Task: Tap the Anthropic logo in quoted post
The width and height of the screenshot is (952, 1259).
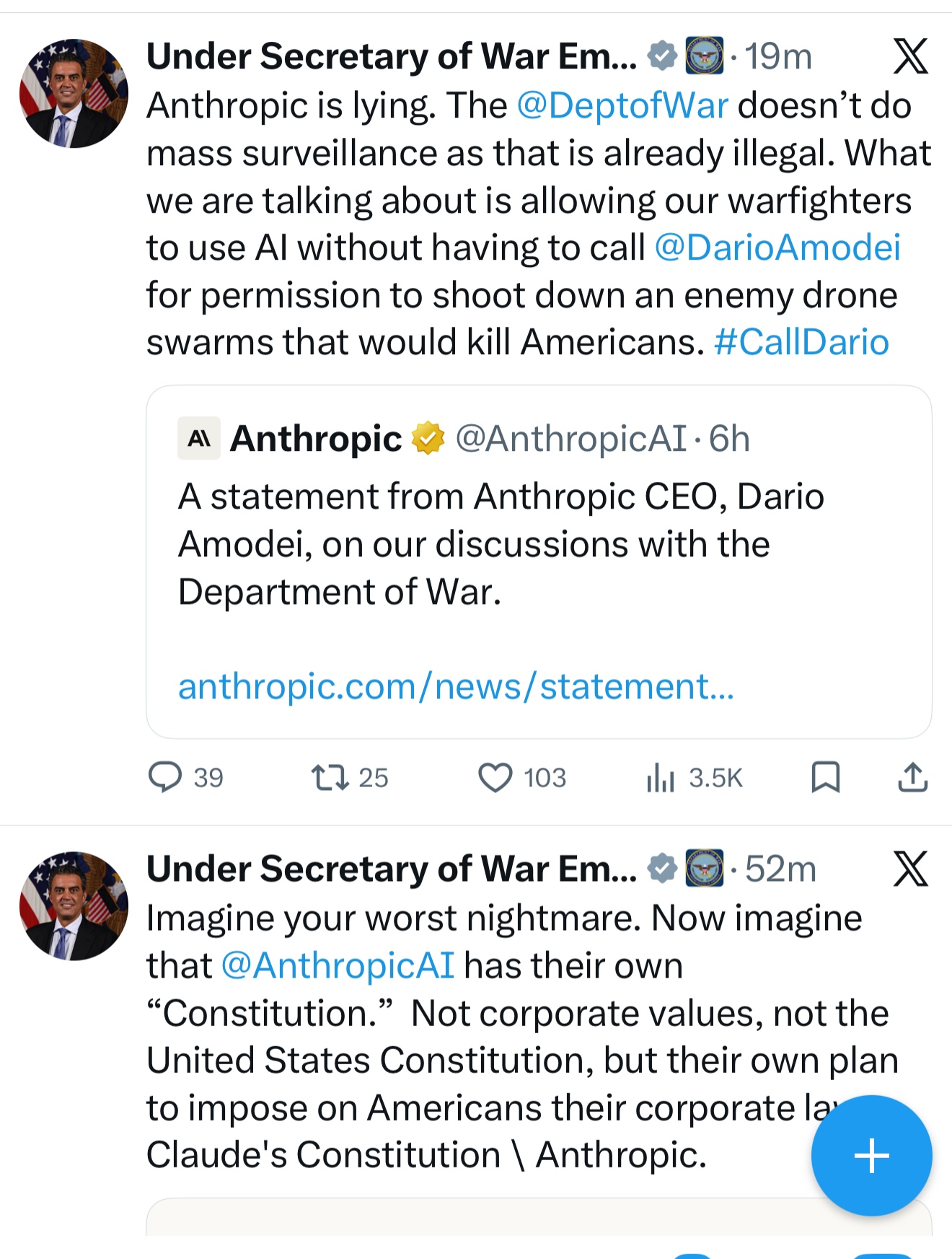Action: click(199, 439)
